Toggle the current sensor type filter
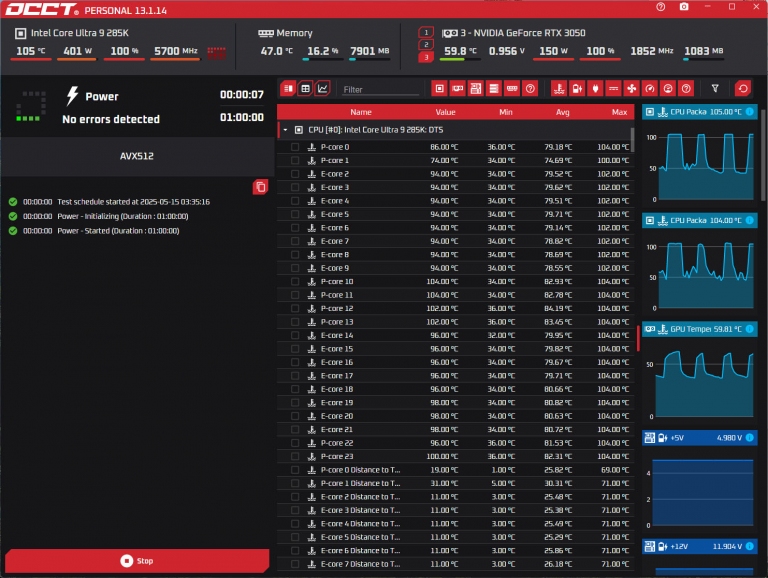The height and width of the screenshot is (578, 768). [613, 89]
